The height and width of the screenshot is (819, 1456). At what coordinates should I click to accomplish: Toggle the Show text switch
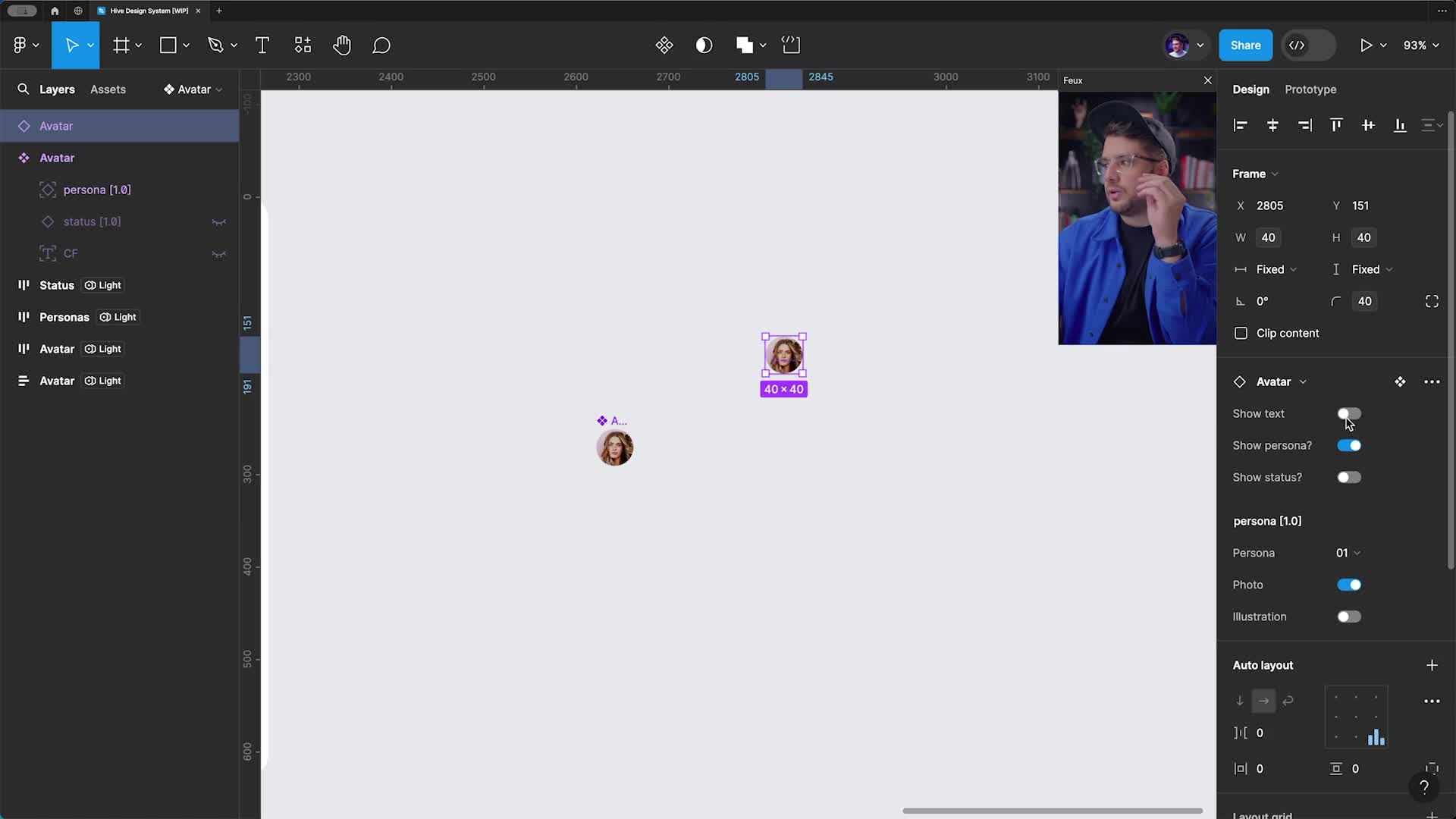click(1349, 413)
